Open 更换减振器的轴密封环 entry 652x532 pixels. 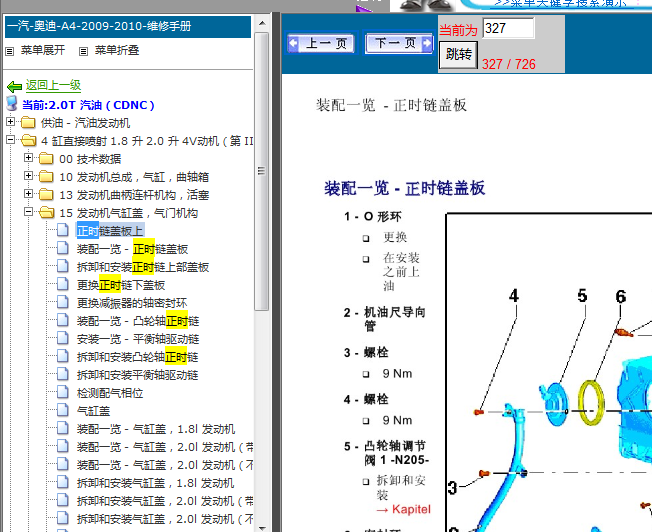pos(132,303)
